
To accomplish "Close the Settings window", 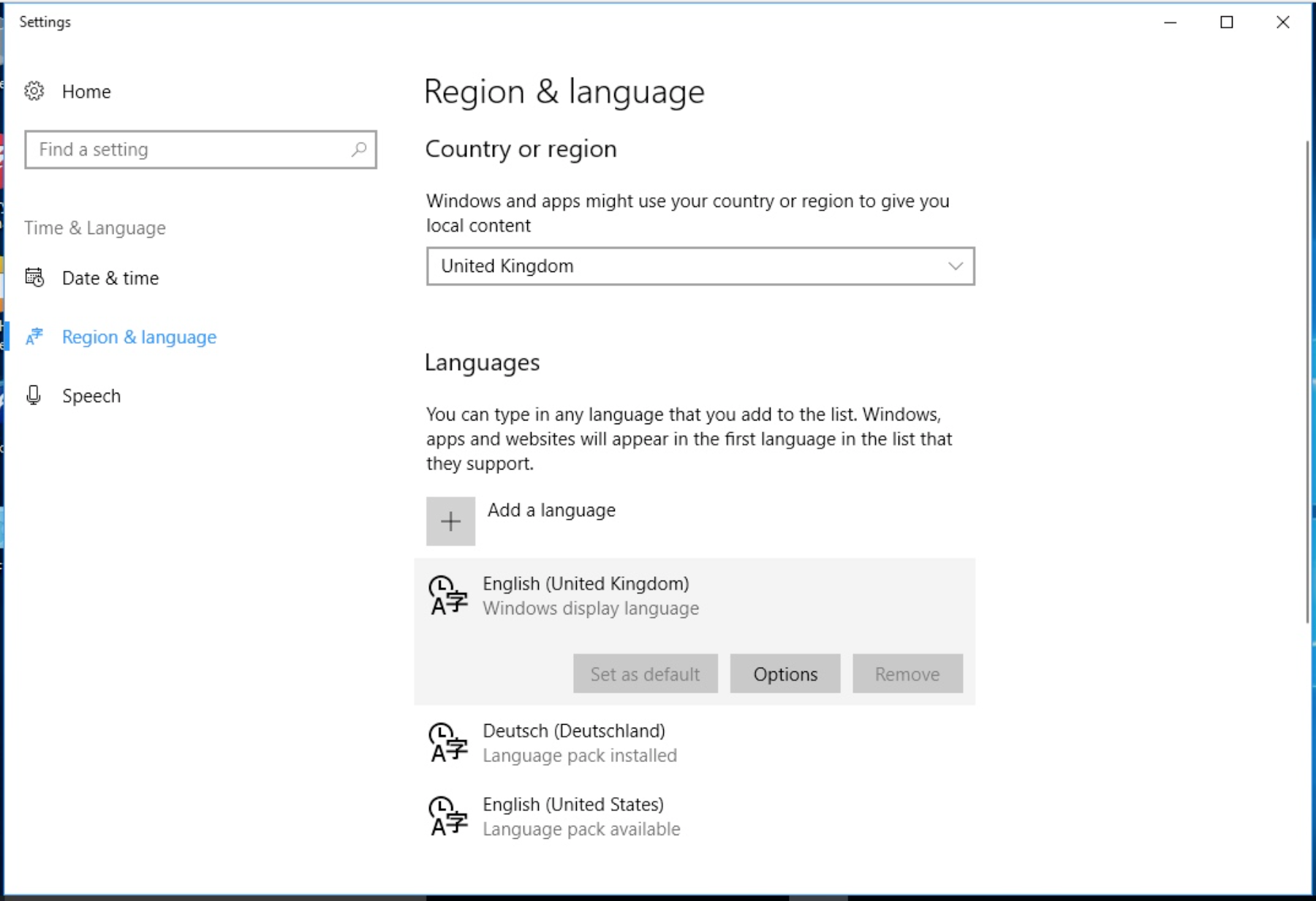I will coord(1283,23).
